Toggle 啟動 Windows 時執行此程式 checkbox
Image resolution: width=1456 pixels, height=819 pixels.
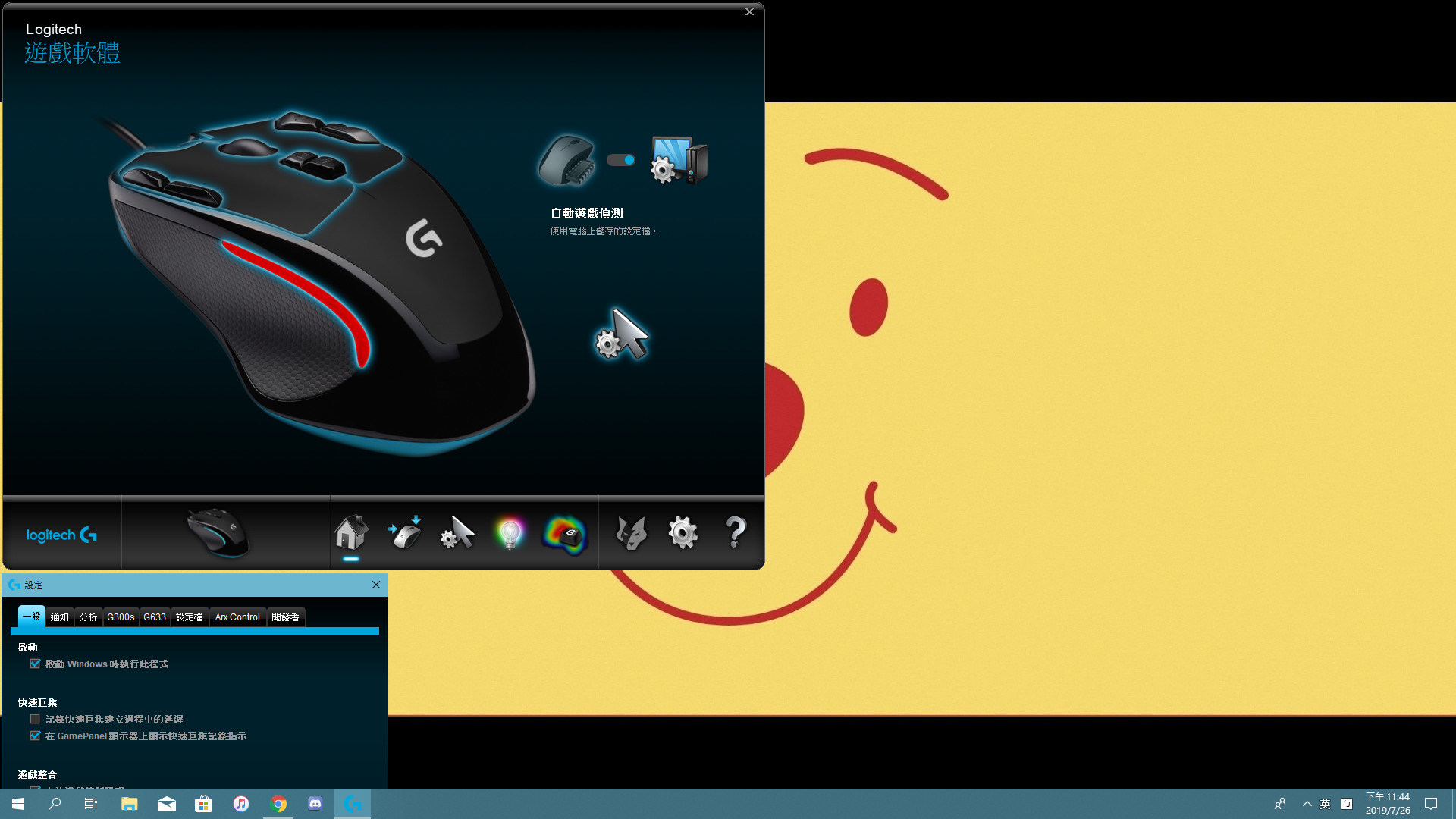(x=35, y=663)
